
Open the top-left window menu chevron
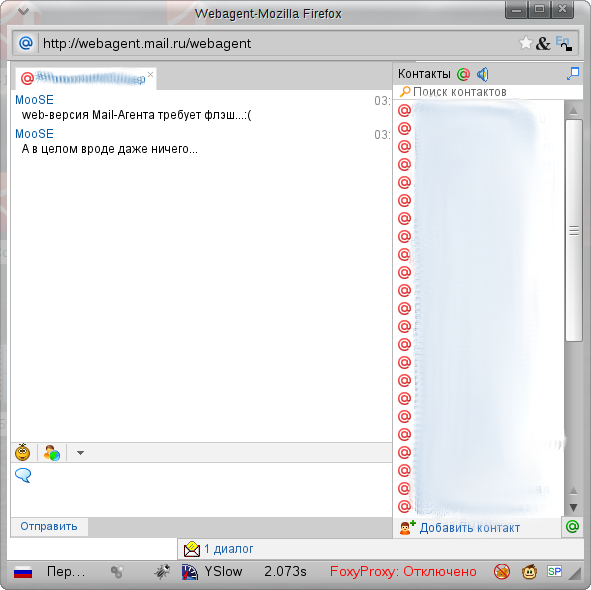pos(23,12)
